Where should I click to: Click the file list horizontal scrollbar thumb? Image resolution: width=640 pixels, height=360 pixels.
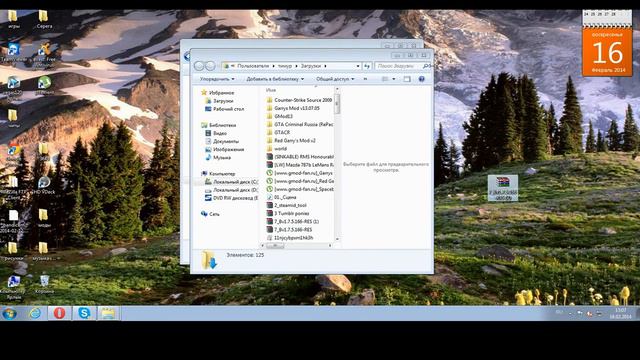click(x=276, y=245)
